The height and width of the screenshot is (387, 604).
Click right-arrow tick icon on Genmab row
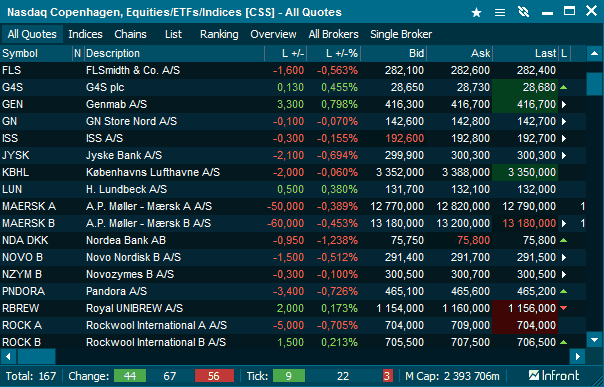coord(564,104)
